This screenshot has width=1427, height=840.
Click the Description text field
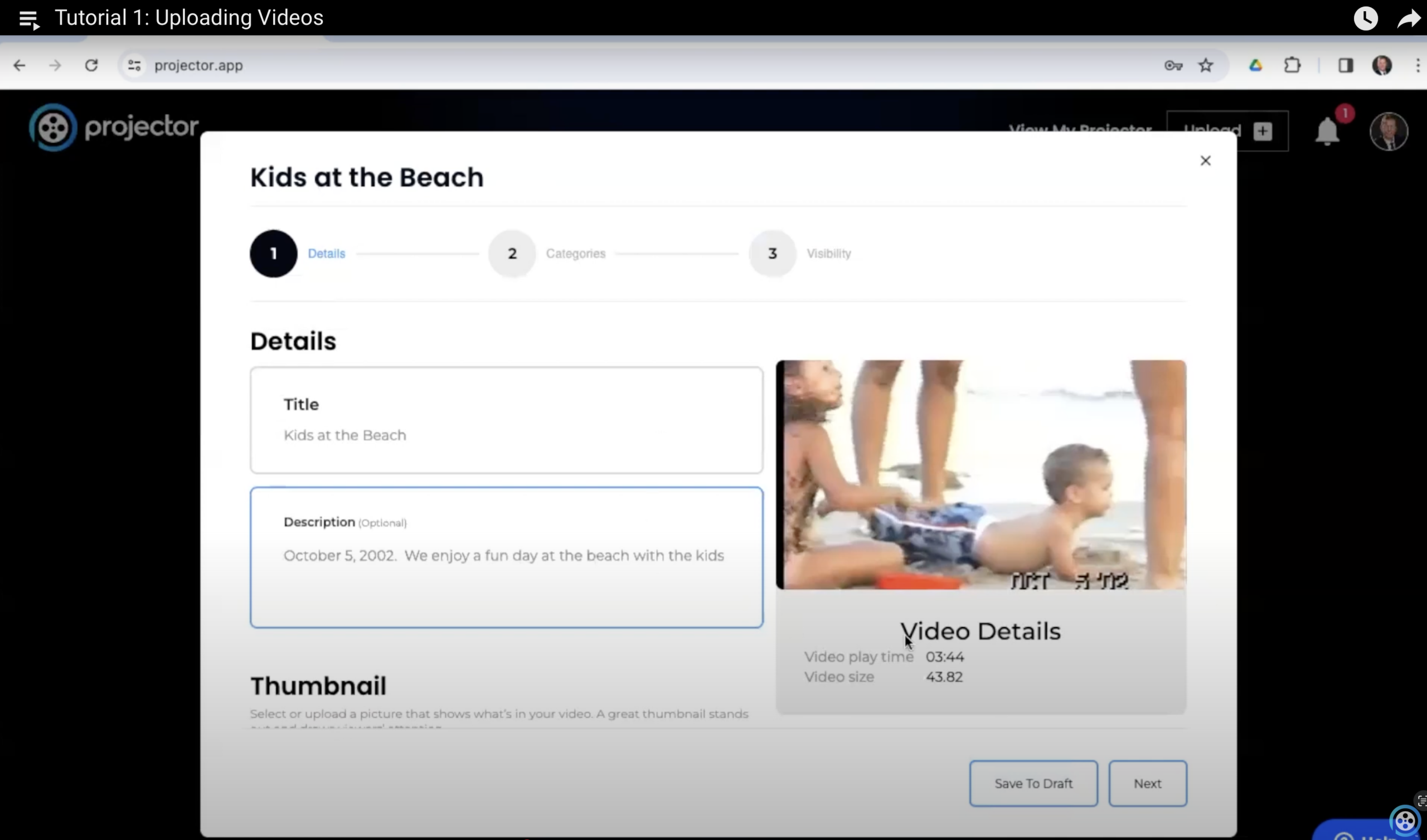[506, 557]
